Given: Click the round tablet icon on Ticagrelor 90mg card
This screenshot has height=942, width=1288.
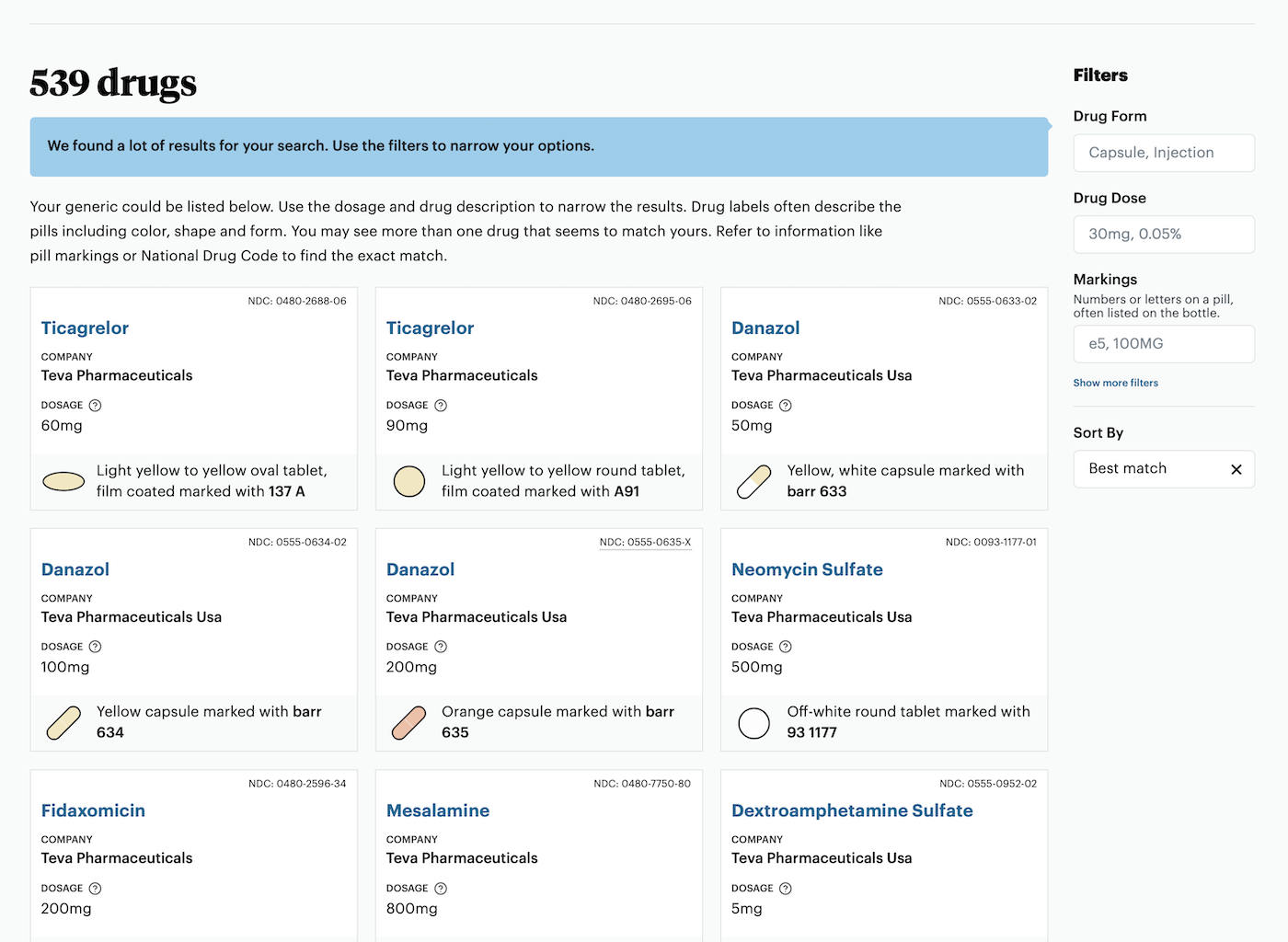Looking at the screenshot, I should (408, 481).
